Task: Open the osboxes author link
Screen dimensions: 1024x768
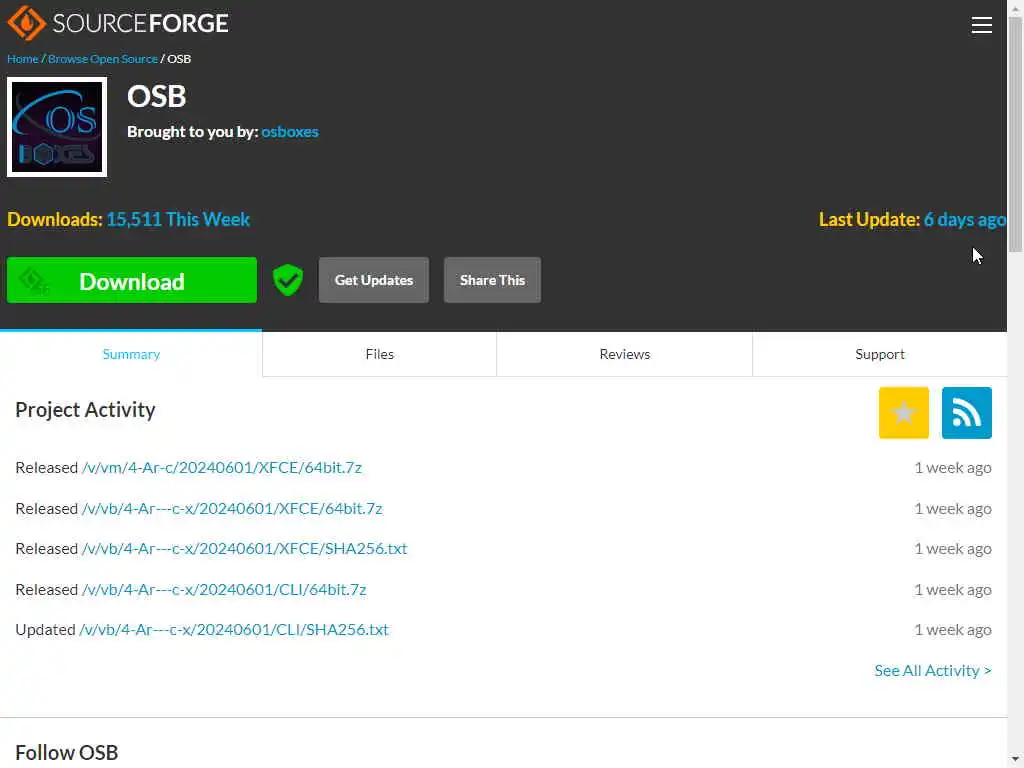Action: click(290, 132)
